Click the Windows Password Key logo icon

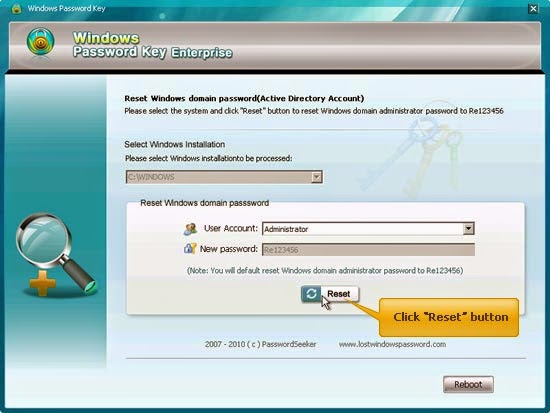(41, 42)
